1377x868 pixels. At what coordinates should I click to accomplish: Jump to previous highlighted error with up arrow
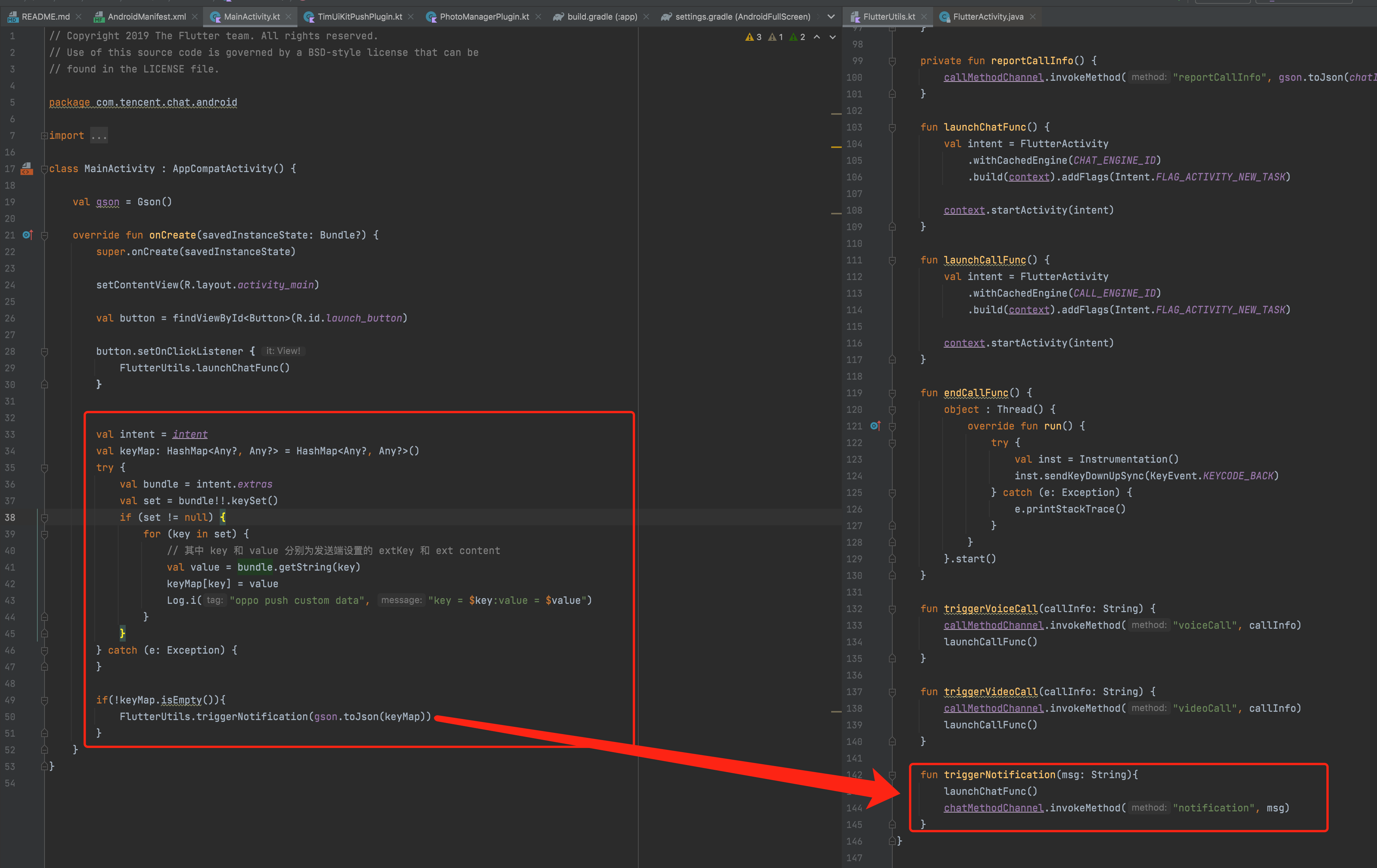pyautogui.click(x=817, y=37)
